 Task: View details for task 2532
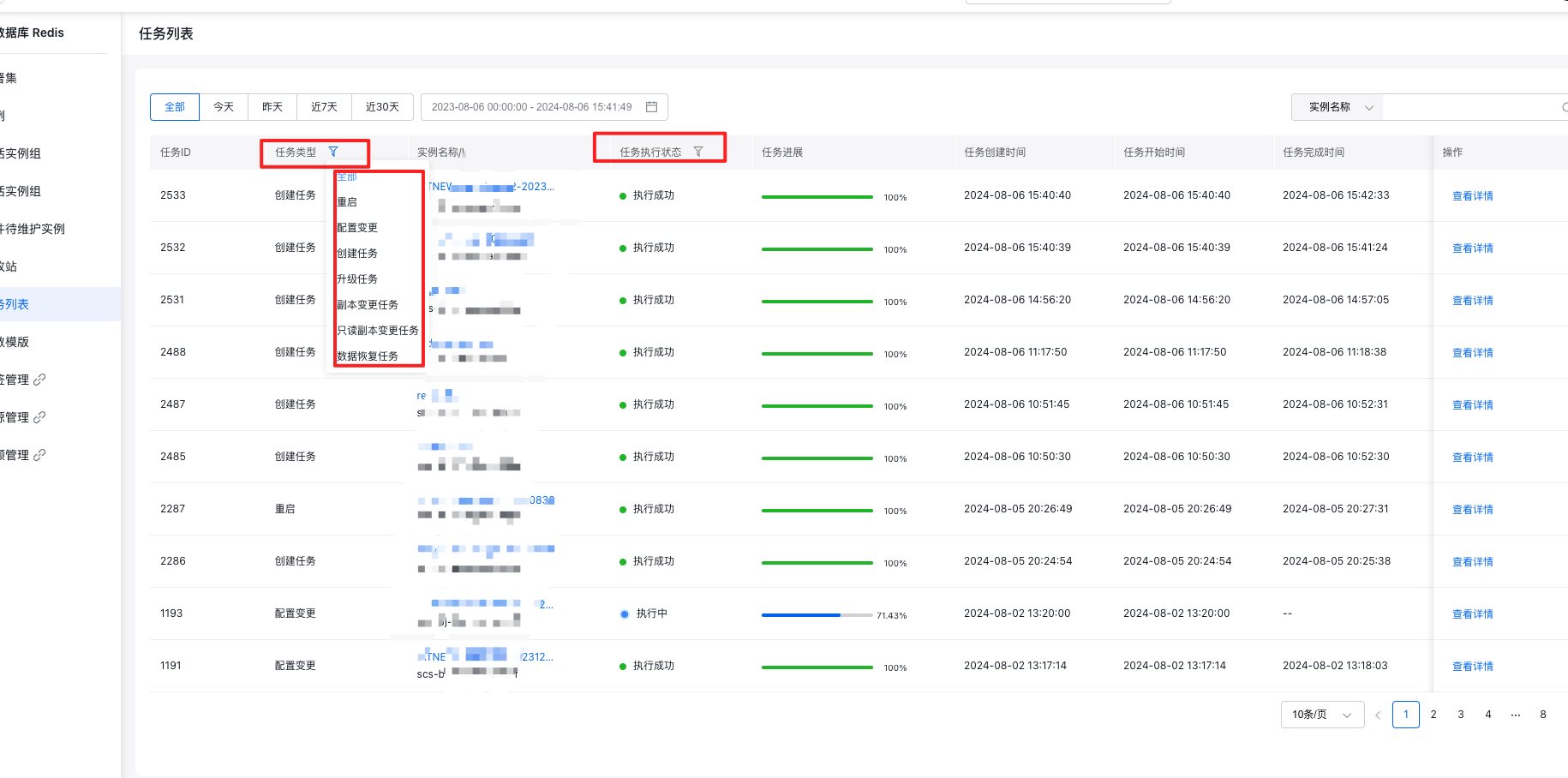[1472, 248]
